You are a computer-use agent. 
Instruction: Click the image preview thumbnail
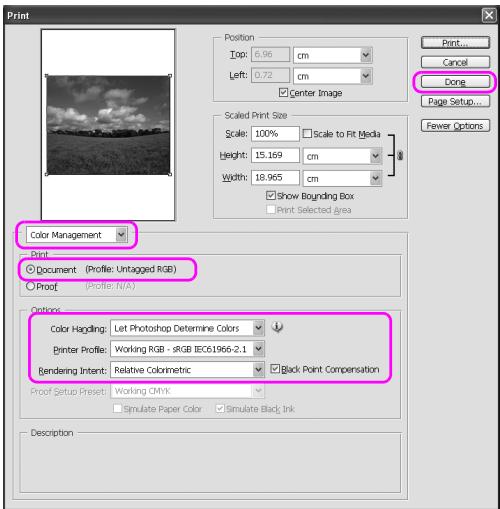click(x=108, y=125)
